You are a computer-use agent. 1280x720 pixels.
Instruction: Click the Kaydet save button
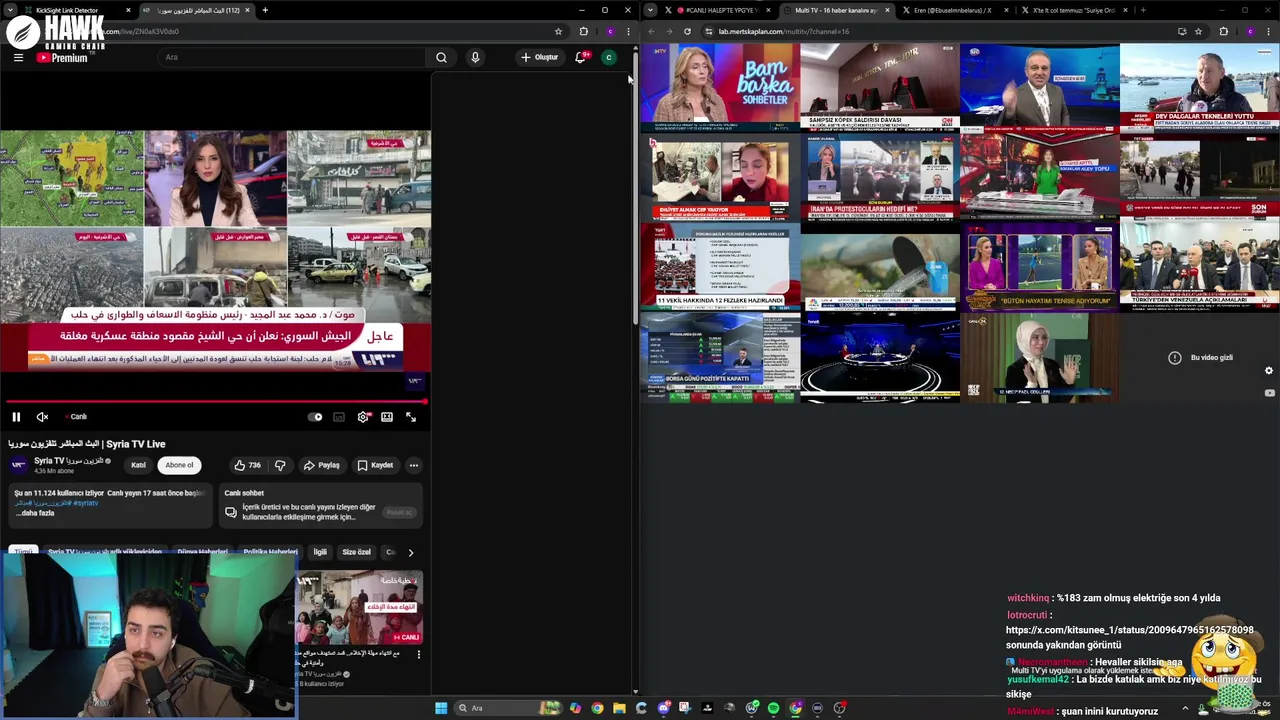(376, 465)
